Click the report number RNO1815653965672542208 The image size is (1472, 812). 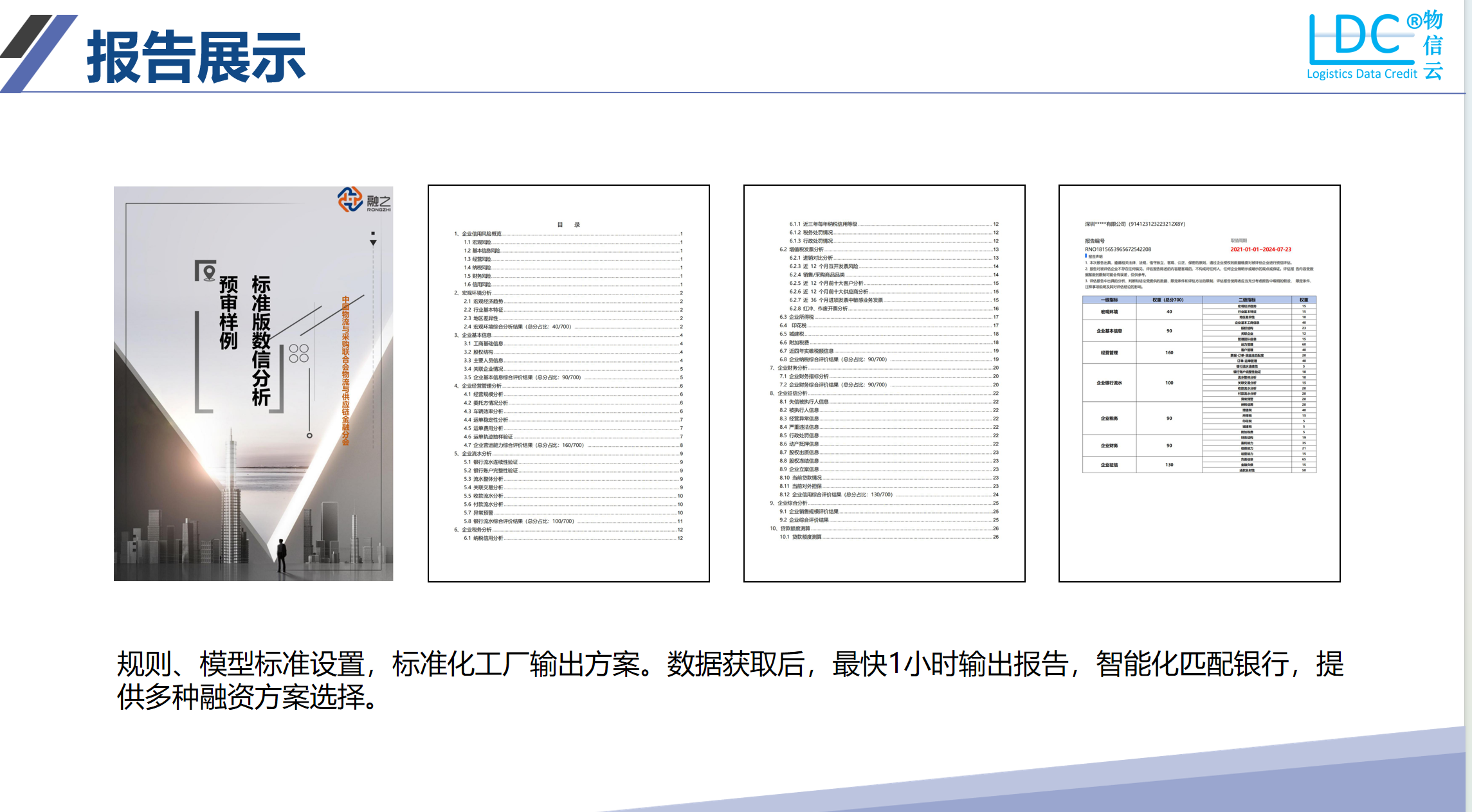[x=1118, y=249]
